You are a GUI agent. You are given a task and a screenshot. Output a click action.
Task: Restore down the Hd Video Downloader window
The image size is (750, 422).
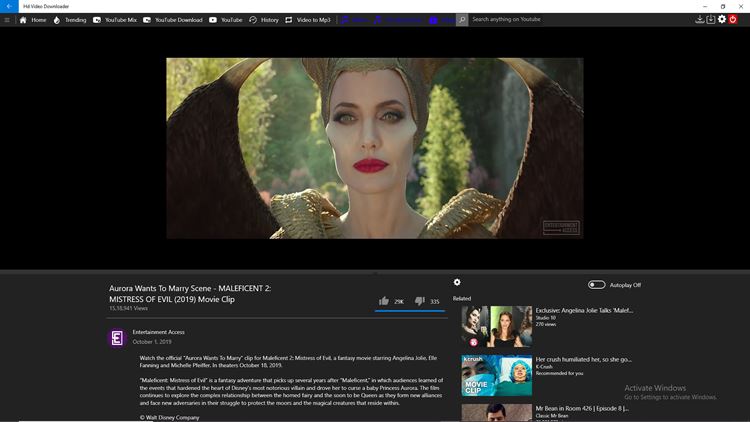pos(723,6)
